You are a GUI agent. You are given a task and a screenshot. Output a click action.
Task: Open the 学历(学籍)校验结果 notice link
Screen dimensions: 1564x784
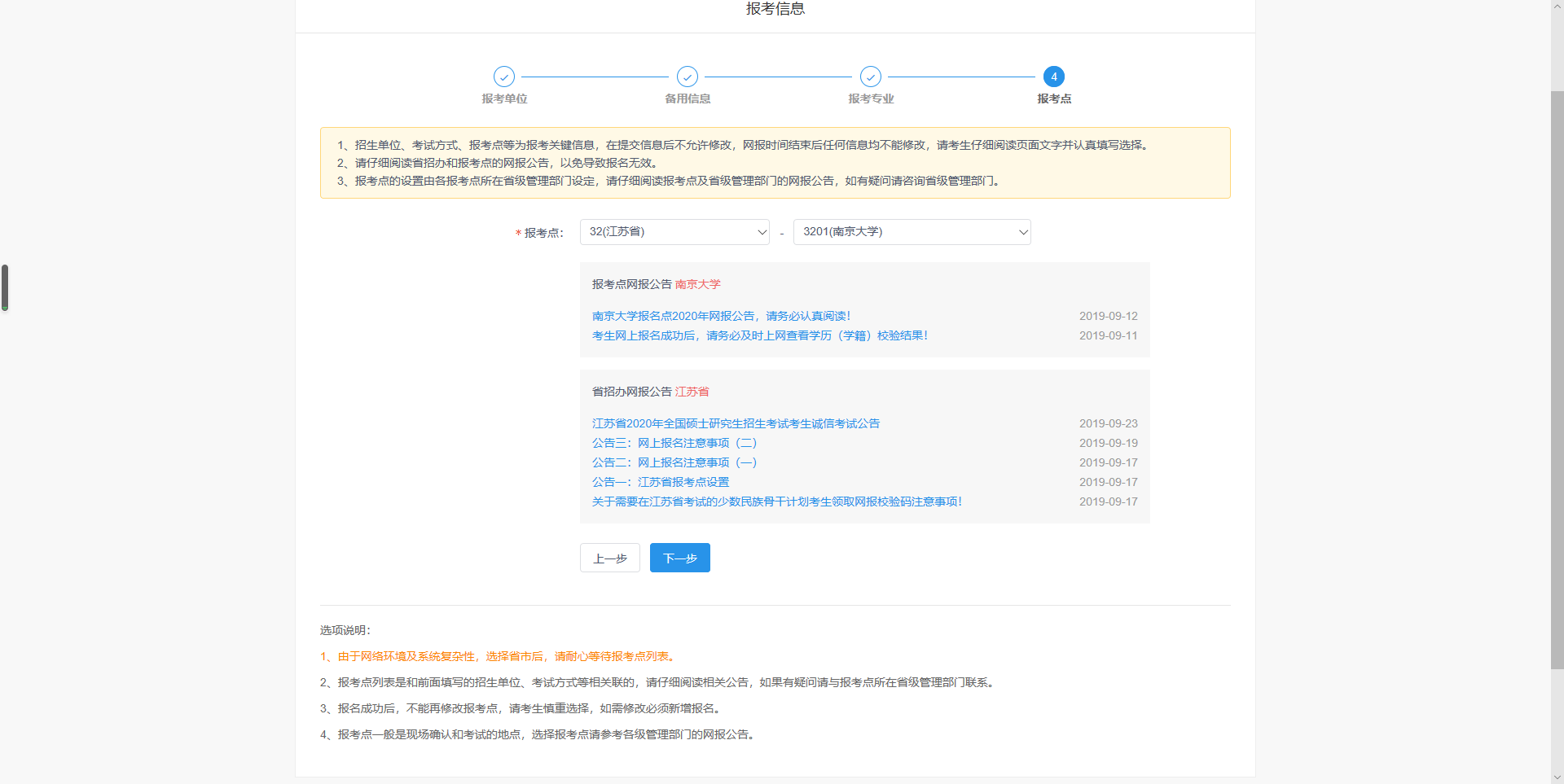click(x=759, y=335)
